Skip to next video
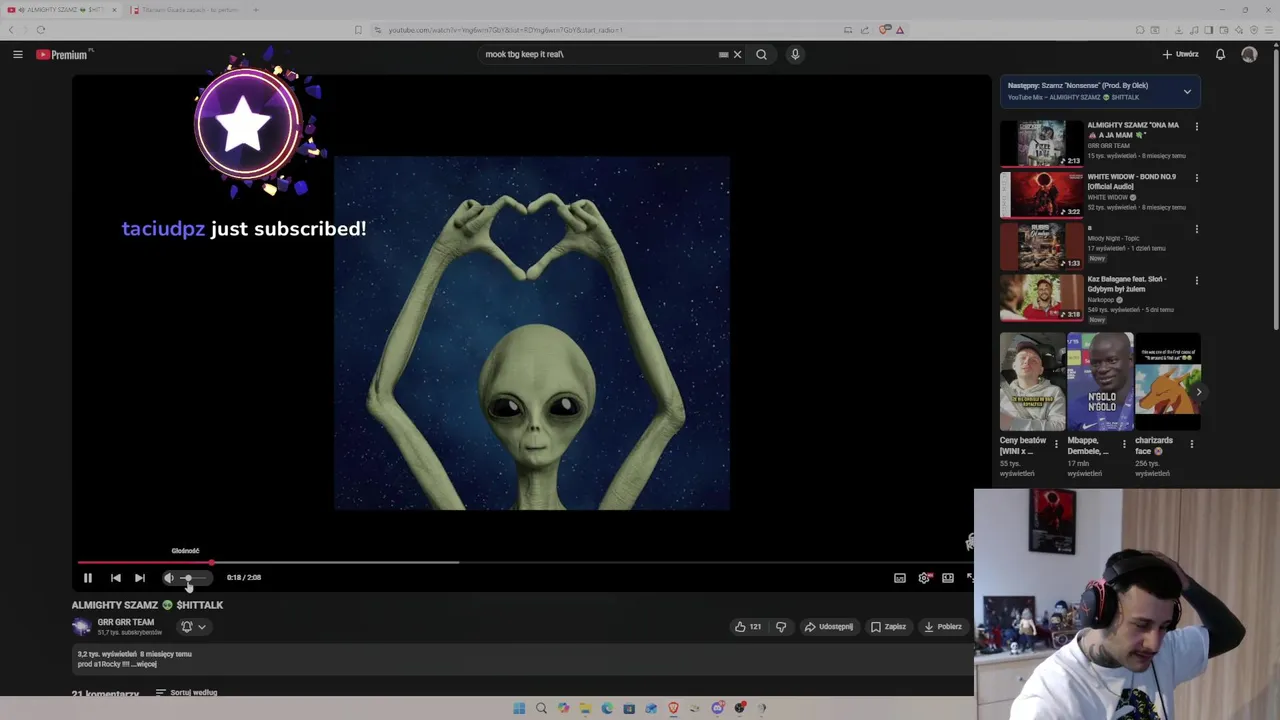Viewport: 1280px width, 720px height. click(140, 577)
